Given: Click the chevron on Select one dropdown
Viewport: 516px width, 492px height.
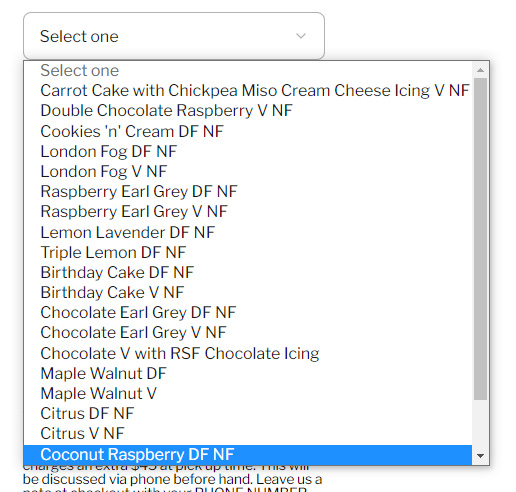Looking at the screenshot, I should click(301, 36).
